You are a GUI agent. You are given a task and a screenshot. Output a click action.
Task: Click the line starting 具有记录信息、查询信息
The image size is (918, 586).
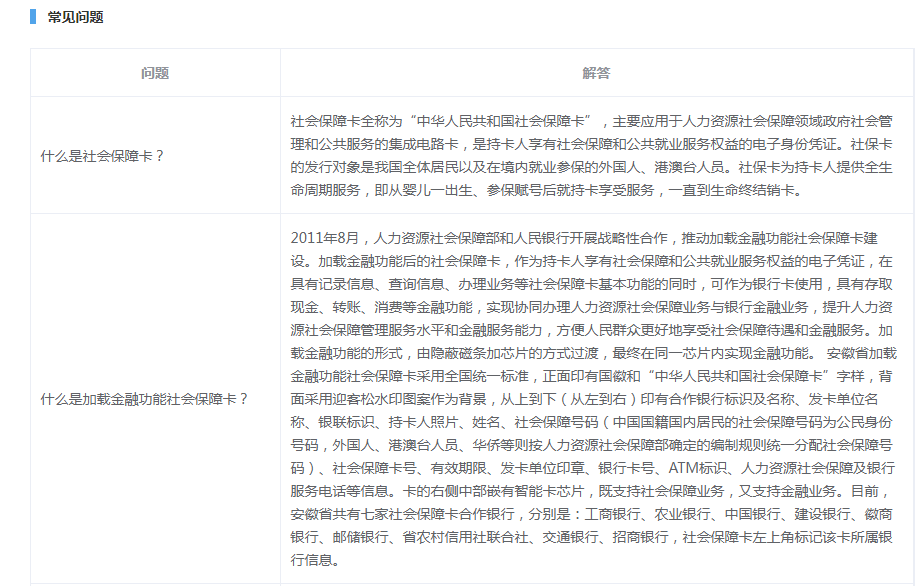590,284
